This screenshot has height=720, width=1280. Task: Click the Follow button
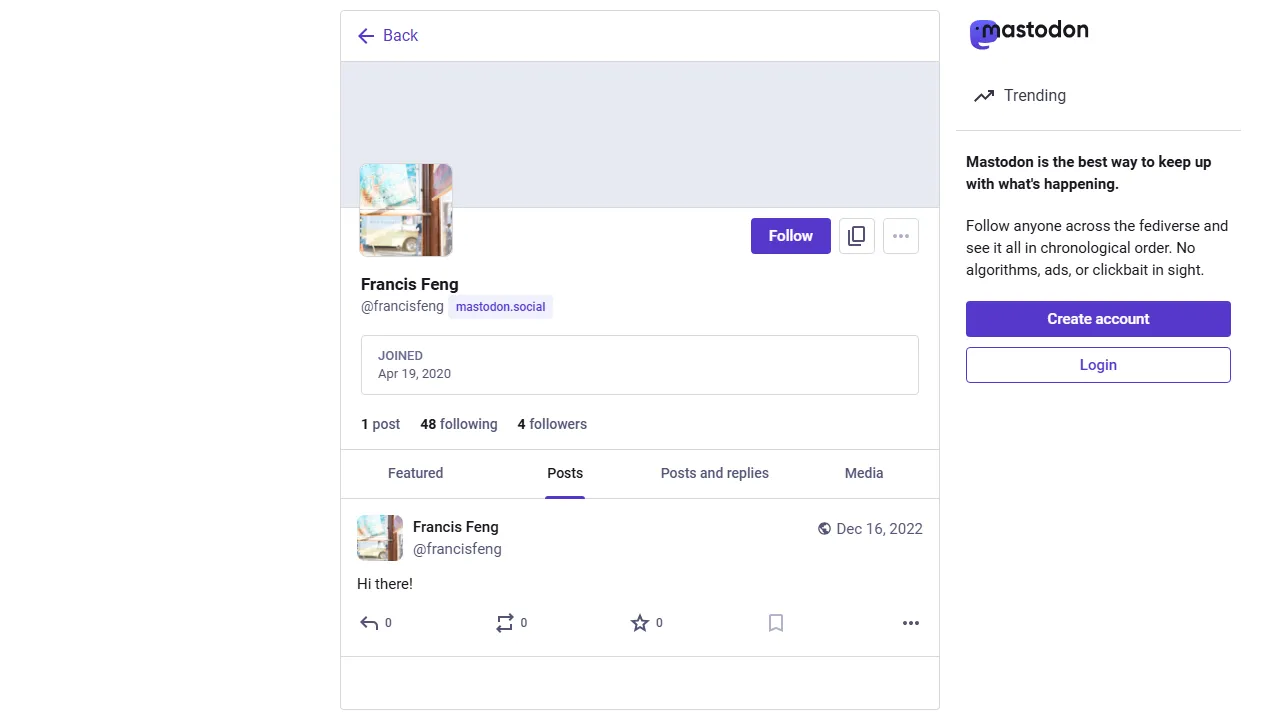(790, 236)
